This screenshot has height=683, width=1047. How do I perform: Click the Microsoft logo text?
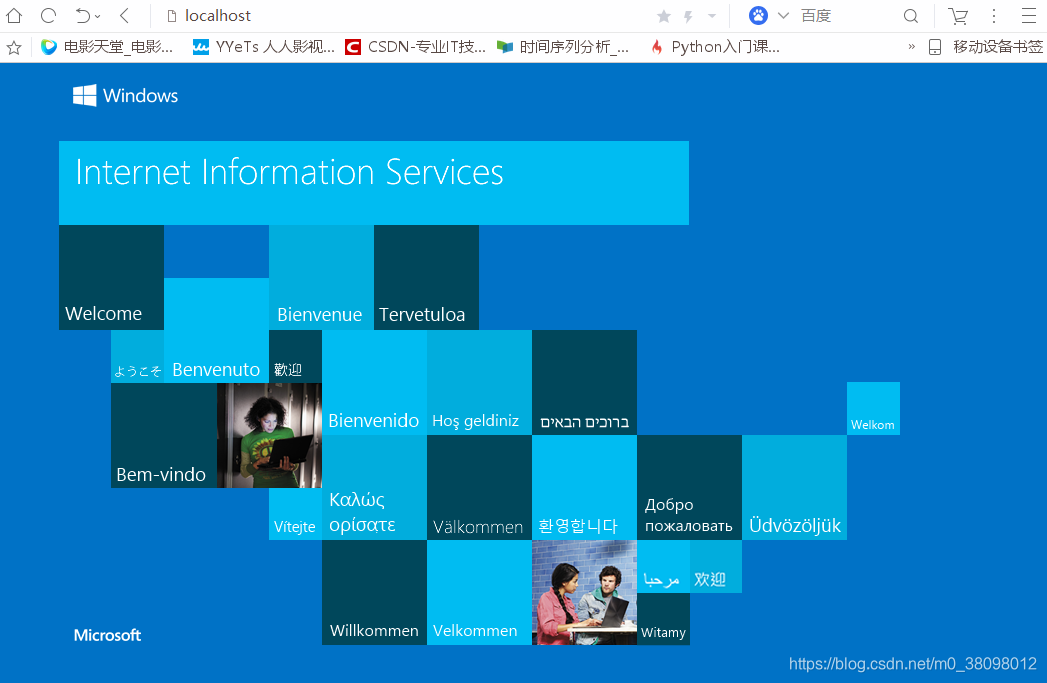pos(108,635)
